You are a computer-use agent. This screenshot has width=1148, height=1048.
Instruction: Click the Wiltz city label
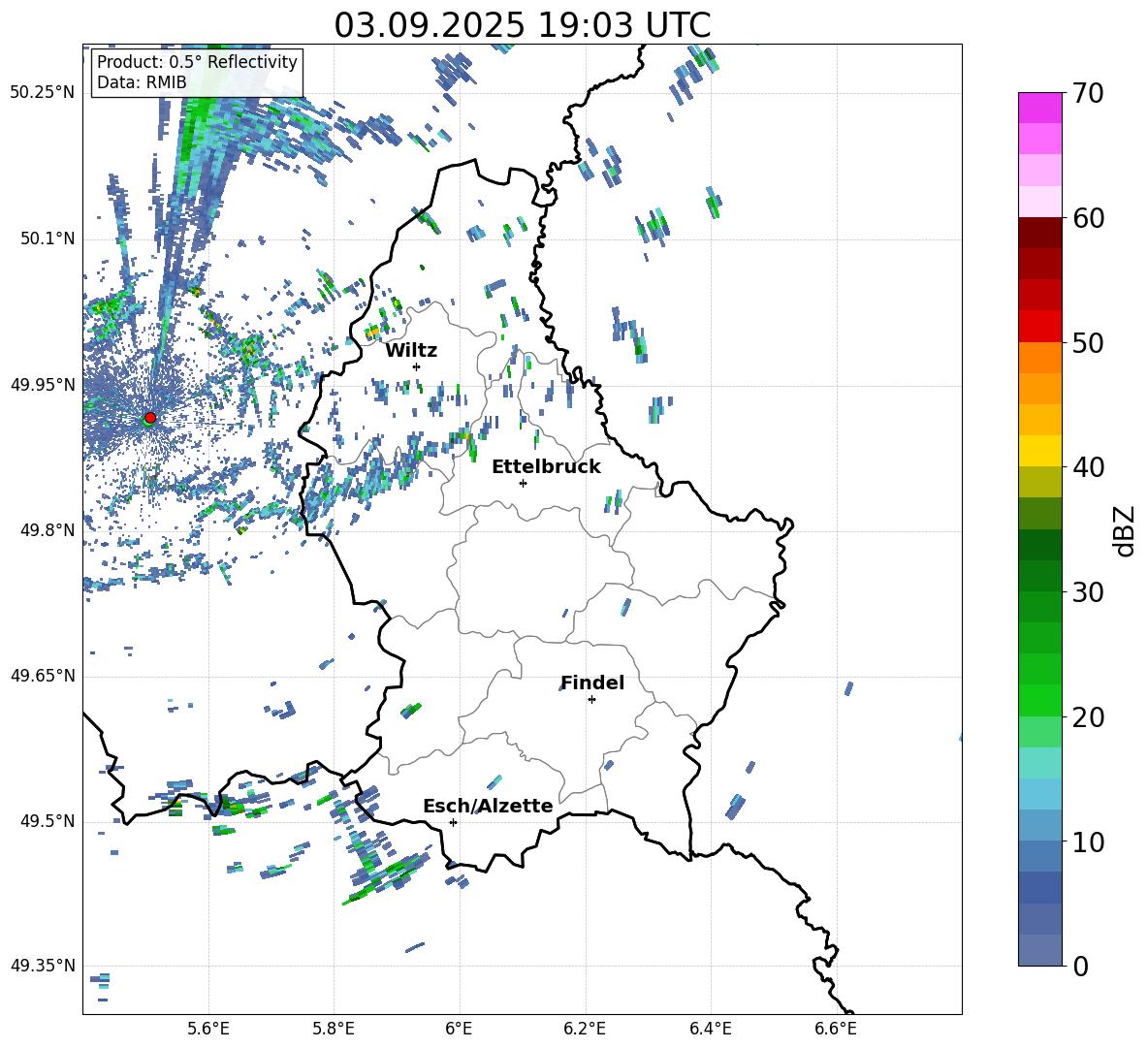coord(411,350)
